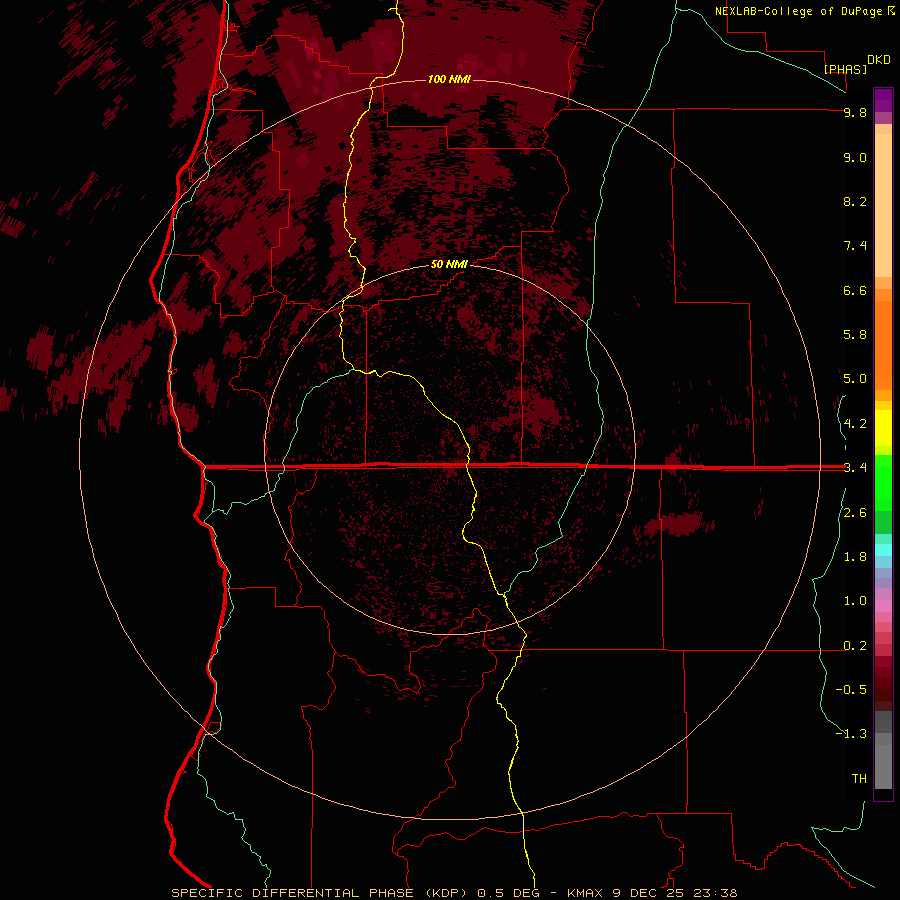Click the 3.4 scale value
900x900 pixels.
coord(855,468)
